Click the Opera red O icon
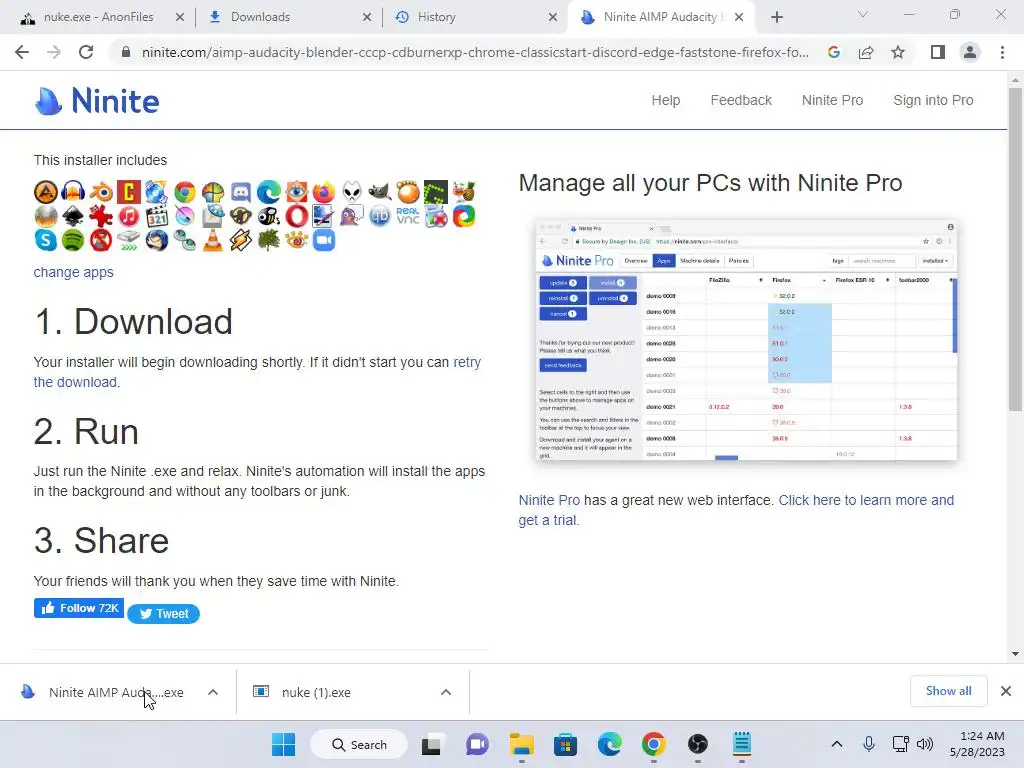Screen dimensions: 1024x768 [x=296, y=216]
